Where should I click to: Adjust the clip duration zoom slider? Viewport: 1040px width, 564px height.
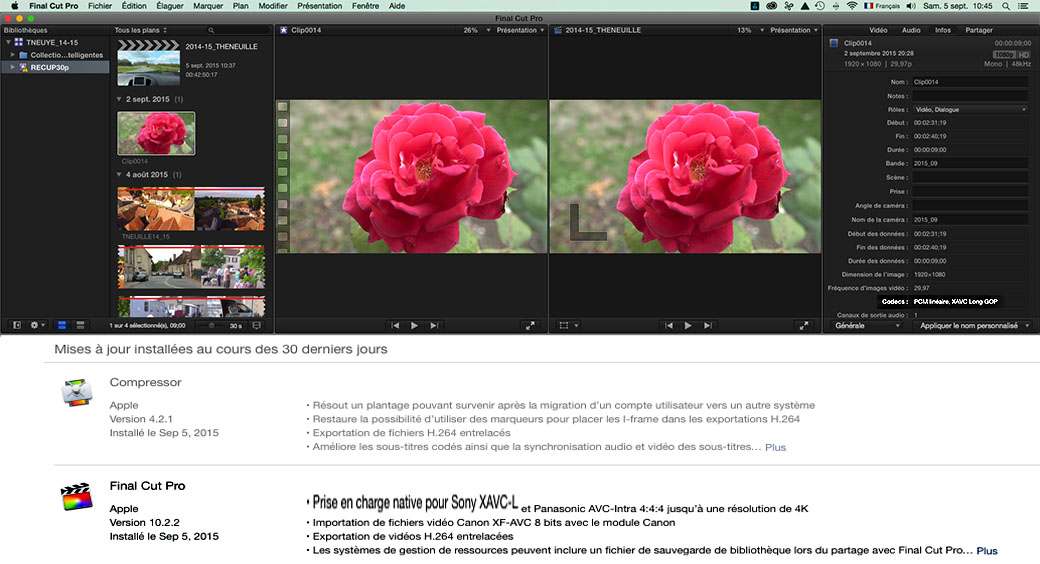(213, 325)
